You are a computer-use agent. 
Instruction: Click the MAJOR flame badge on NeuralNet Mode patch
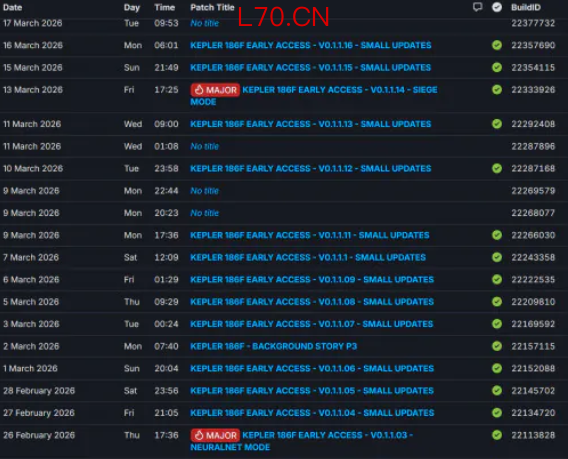pyautogui.click(x=215, y=435)
